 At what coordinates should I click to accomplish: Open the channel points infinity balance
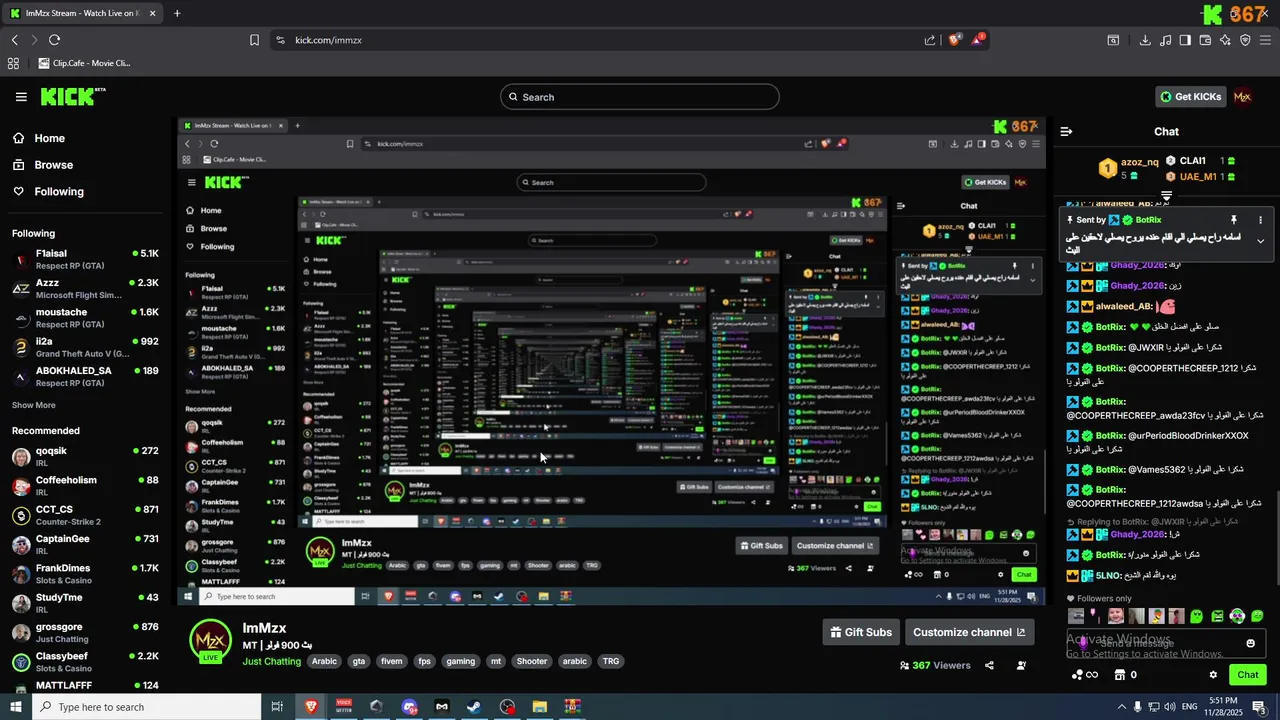click(1085, 675)
